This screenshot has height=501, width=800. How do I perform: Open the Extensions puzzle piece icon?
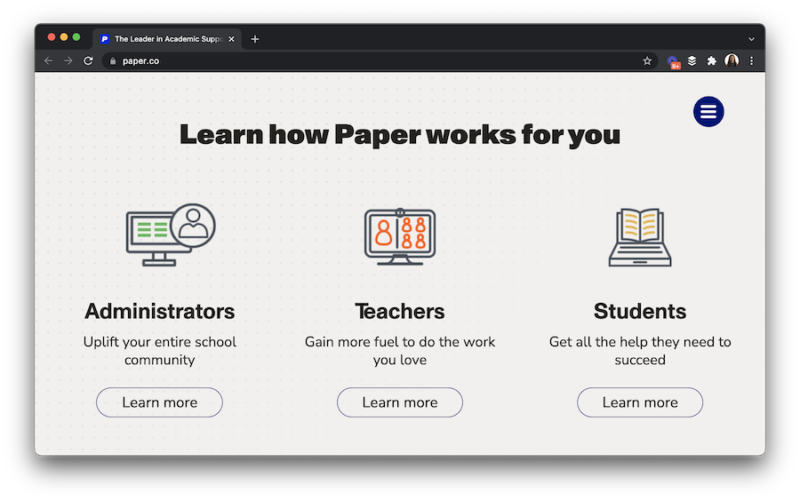(711, 61)
